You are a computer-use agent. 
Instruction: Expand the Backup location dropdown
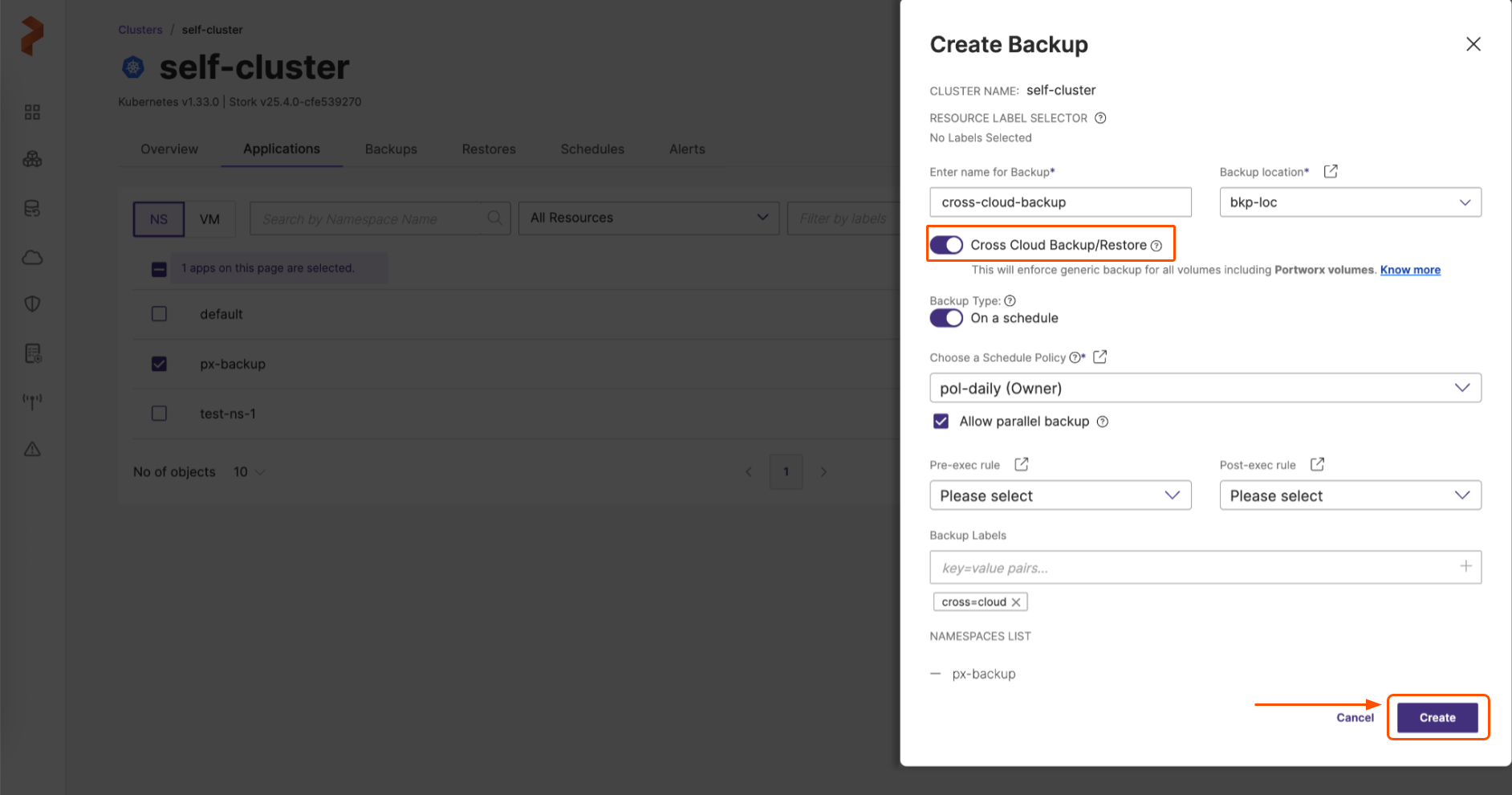[x=1350, y=202]
